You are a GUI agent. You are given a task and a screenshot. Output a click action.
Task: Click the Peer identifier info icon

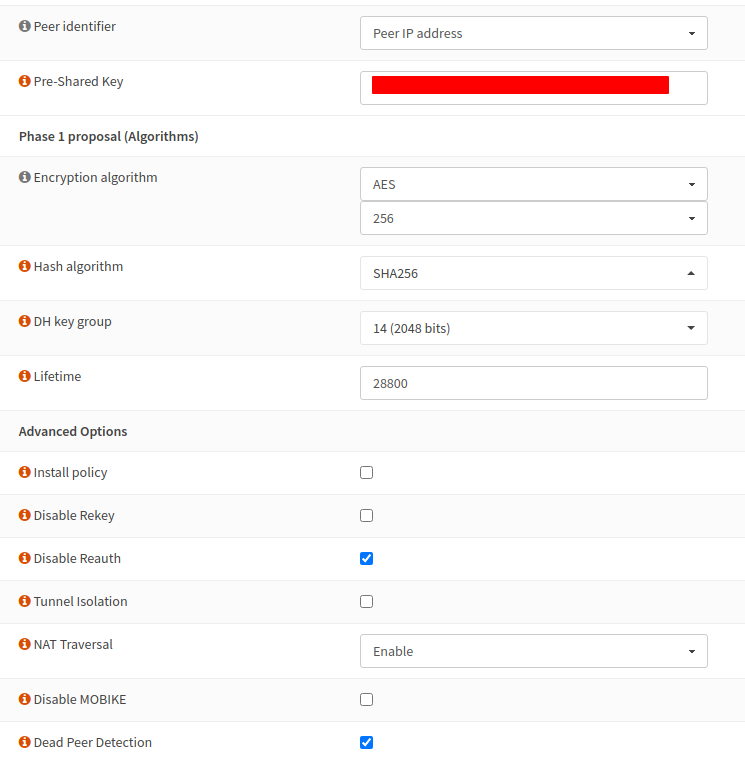click(25, 26)
